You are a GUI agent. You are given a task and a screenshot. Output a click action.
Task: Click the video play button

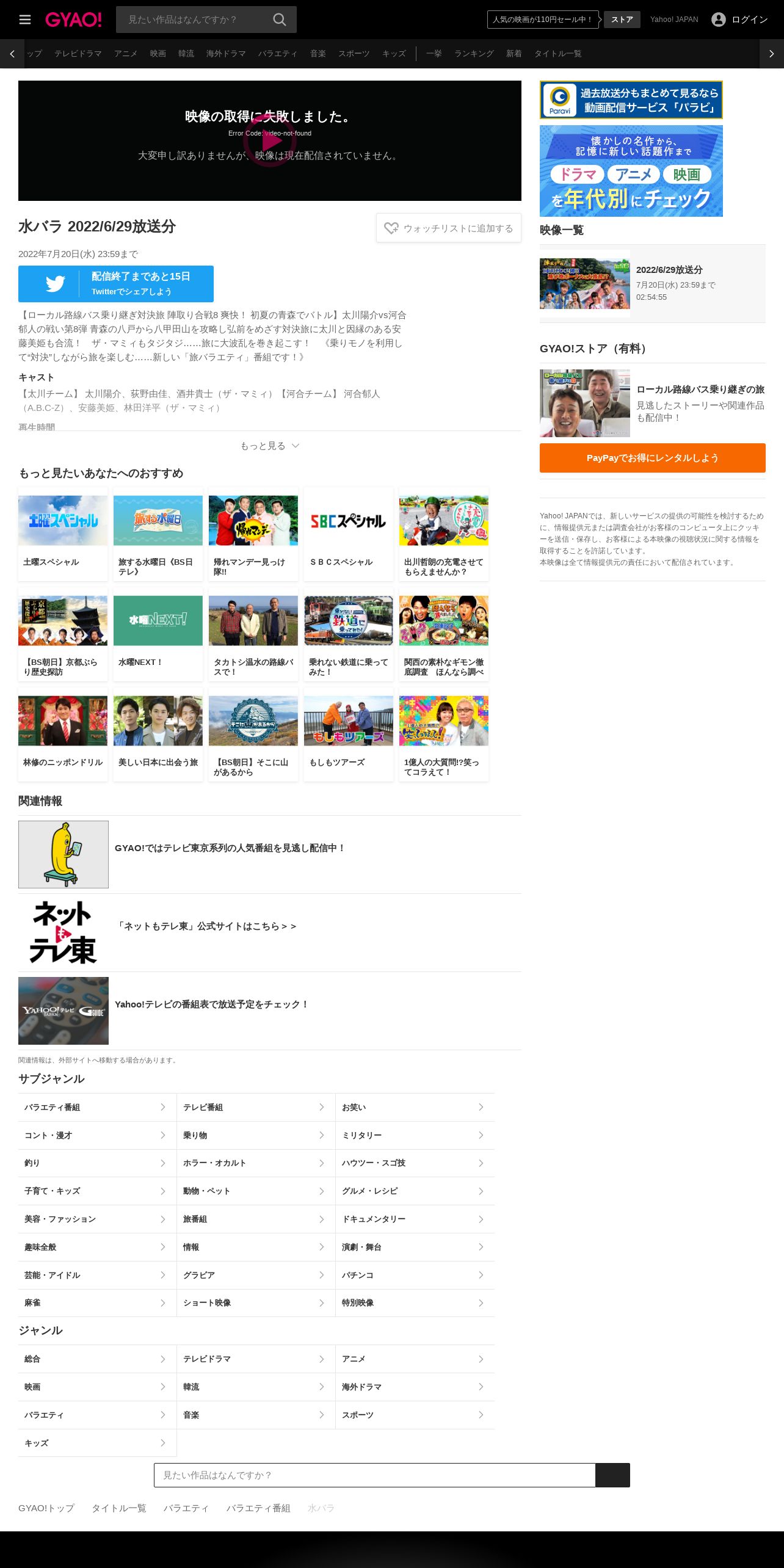(x=270, y=140)
